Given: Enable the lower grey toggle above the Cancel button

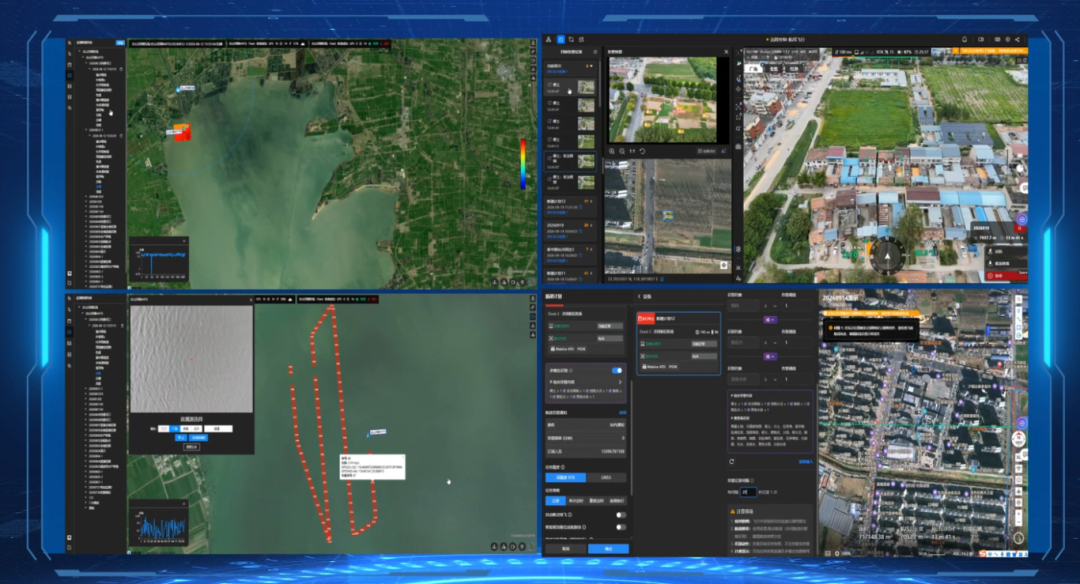Looking at the screenshot, I should (x=621, y=527).
